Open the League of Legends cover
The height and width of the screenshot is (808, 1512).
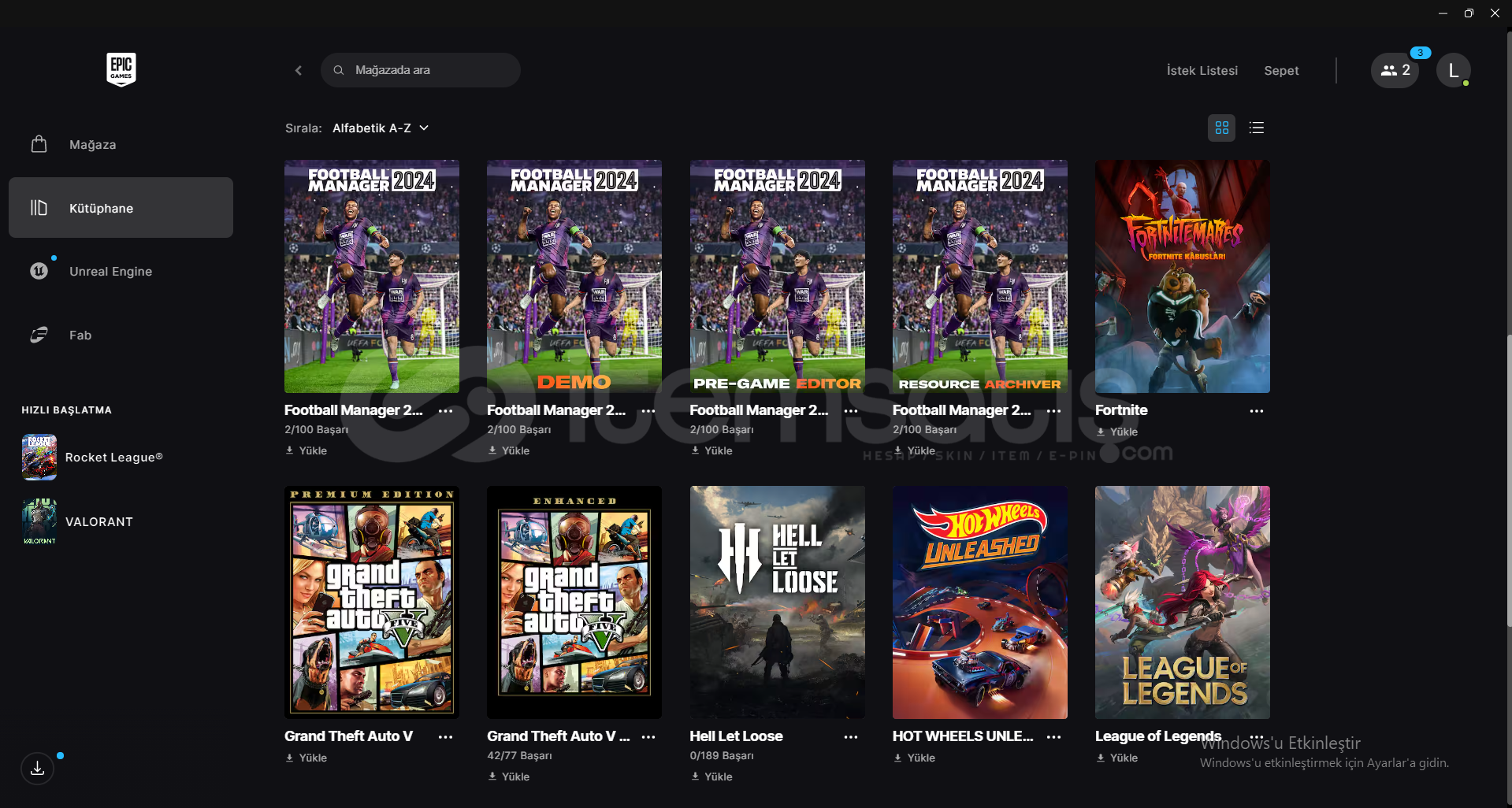(x=1183, y=602)
